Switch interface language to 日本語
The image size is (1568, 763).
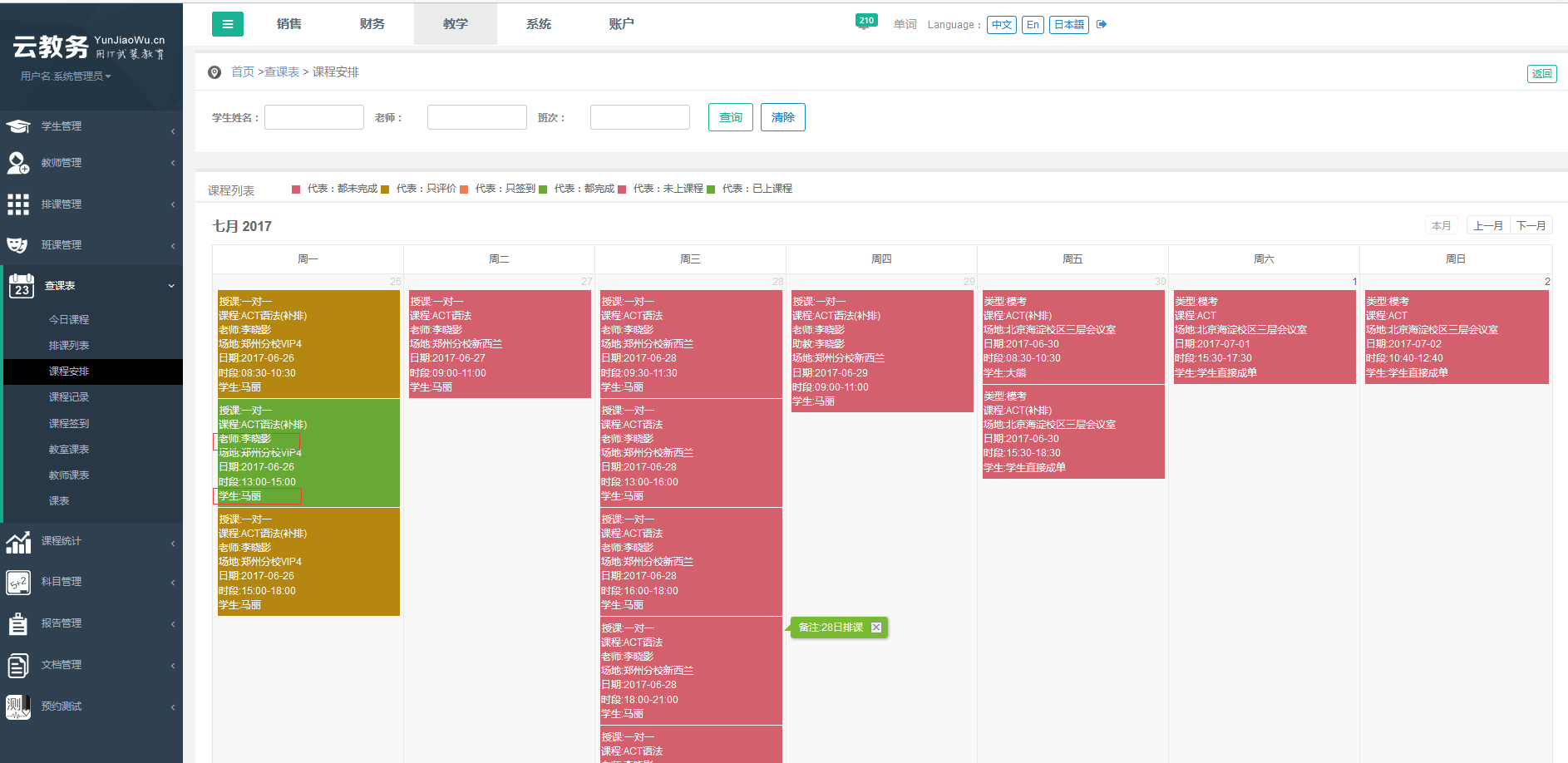click(1068, 24)
